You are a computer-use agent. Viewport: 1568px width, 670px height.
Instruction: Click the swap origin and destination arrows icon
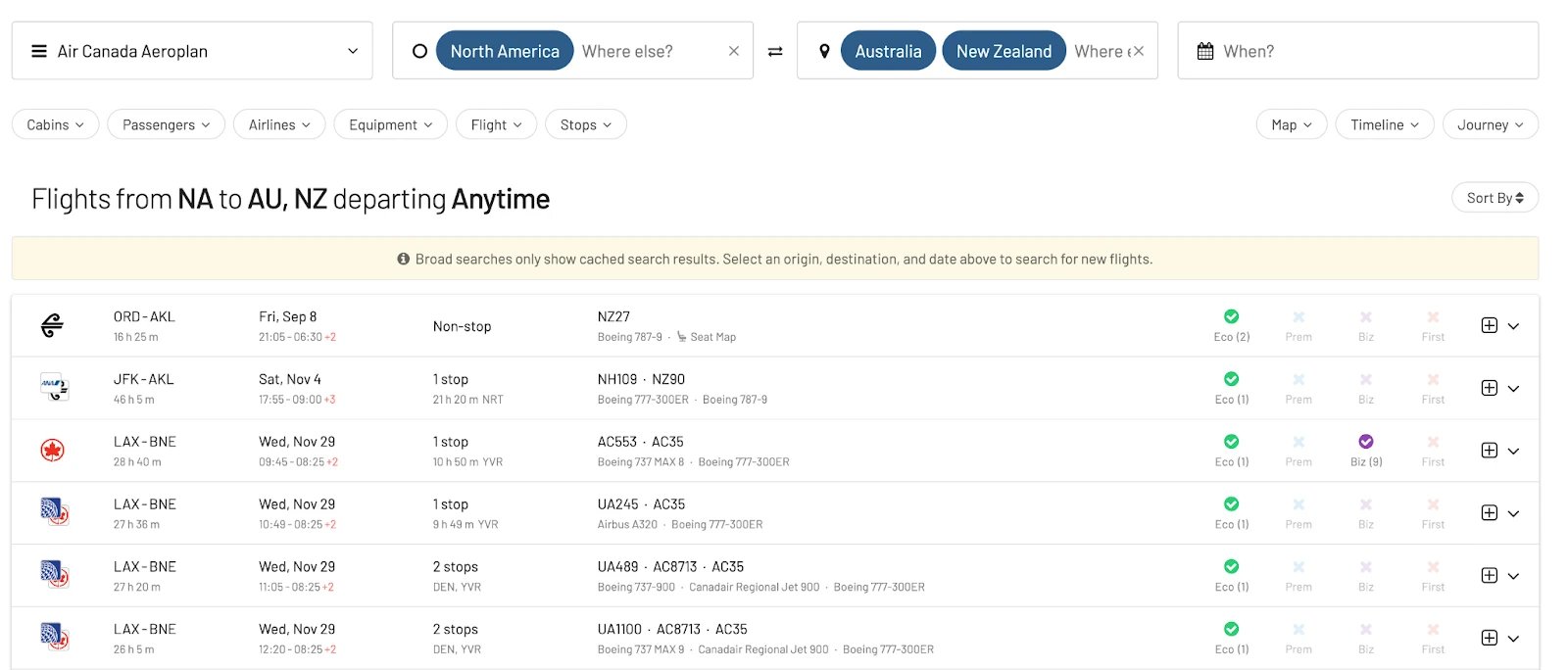click(775, 51)
